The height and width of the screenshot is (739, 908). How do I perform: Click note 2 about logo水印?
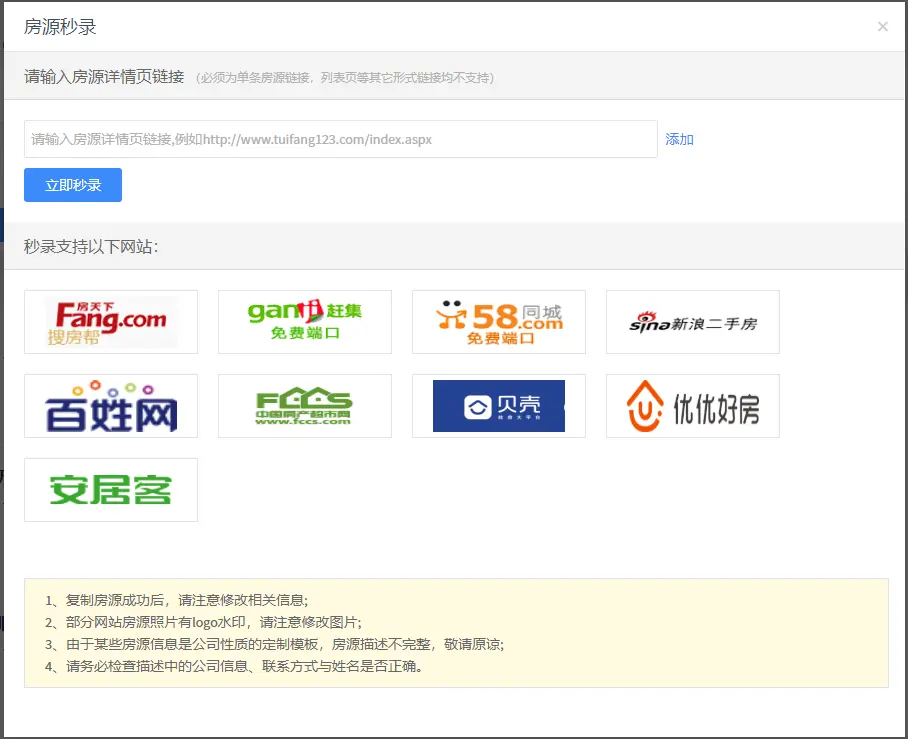pyautogui.click(x=203, y=622)
